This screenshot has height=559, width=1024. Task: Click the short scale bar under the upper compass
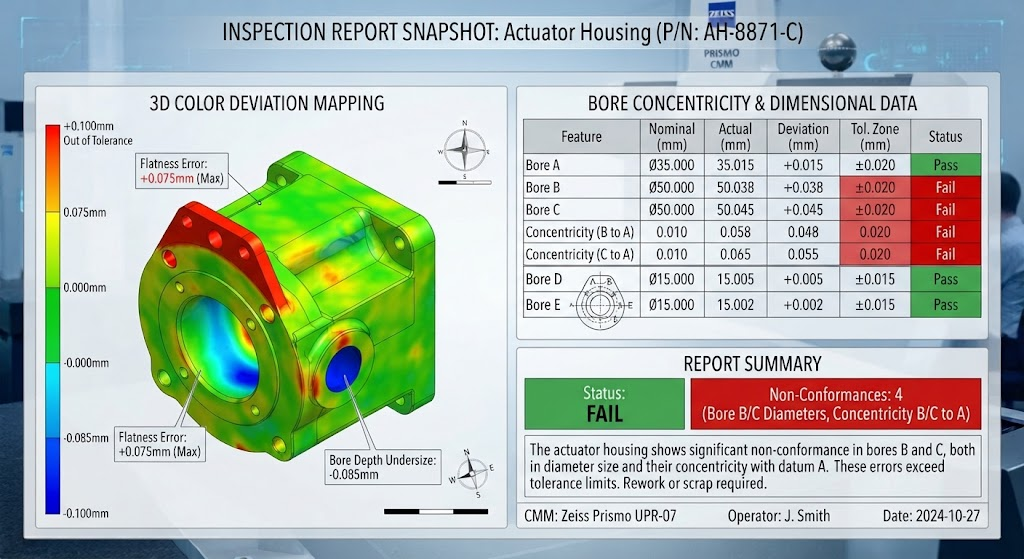coord(464,182)
